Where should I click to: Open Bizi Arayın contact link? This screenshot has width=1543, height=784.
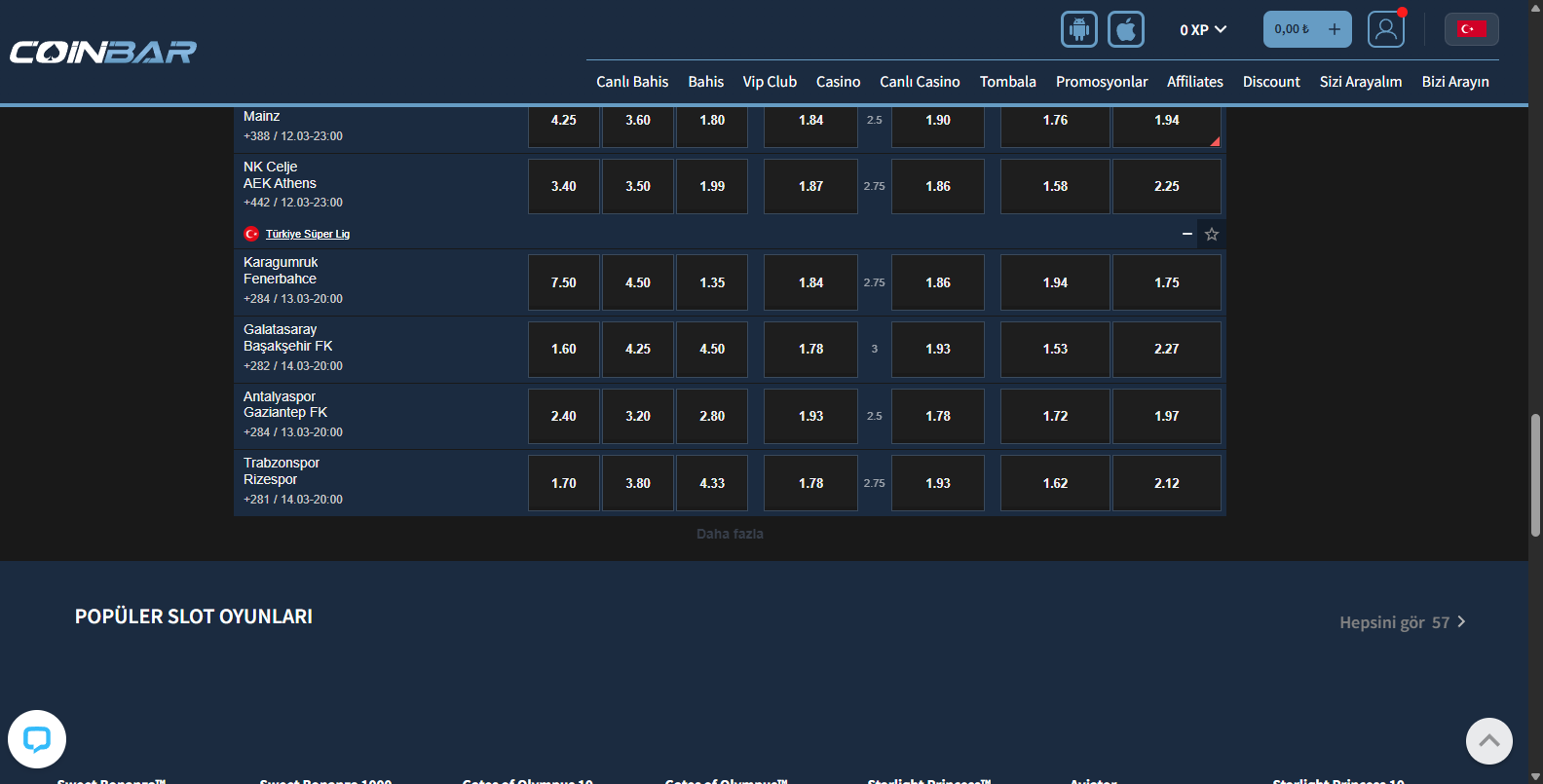click(1455, 82)
